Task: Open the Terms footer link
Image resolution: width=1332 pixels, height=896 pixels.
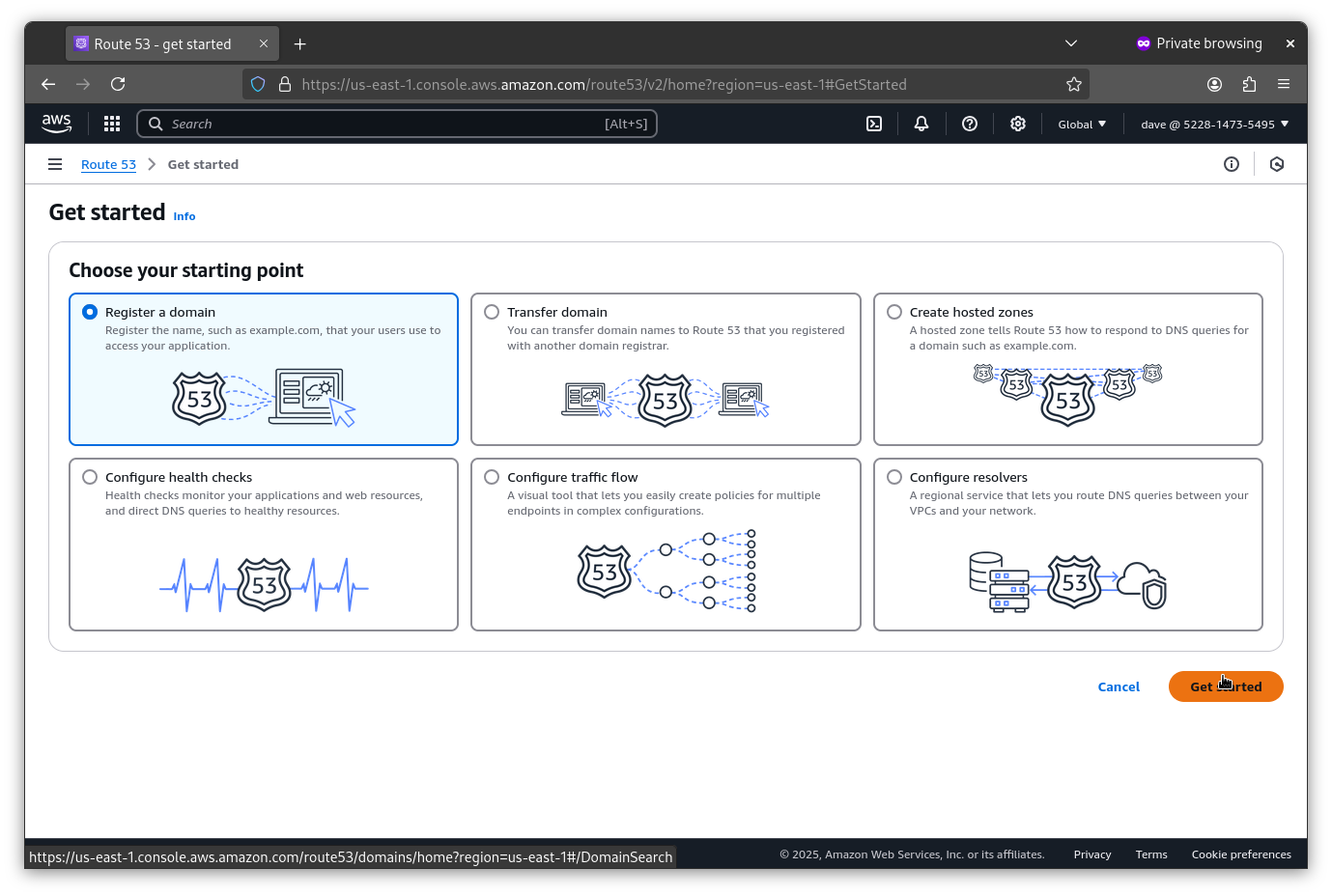Action: tap(1151, 854)
